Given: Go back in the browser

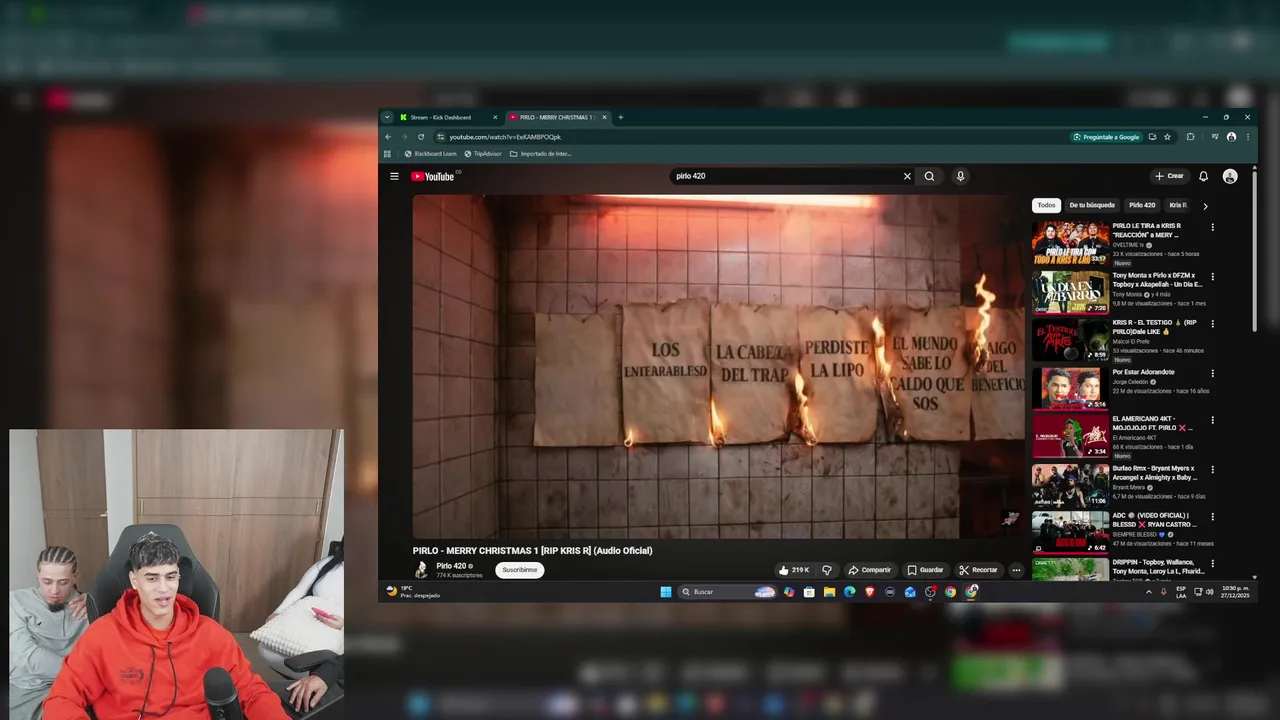Looking at the screenshot, I should point(388,137).
